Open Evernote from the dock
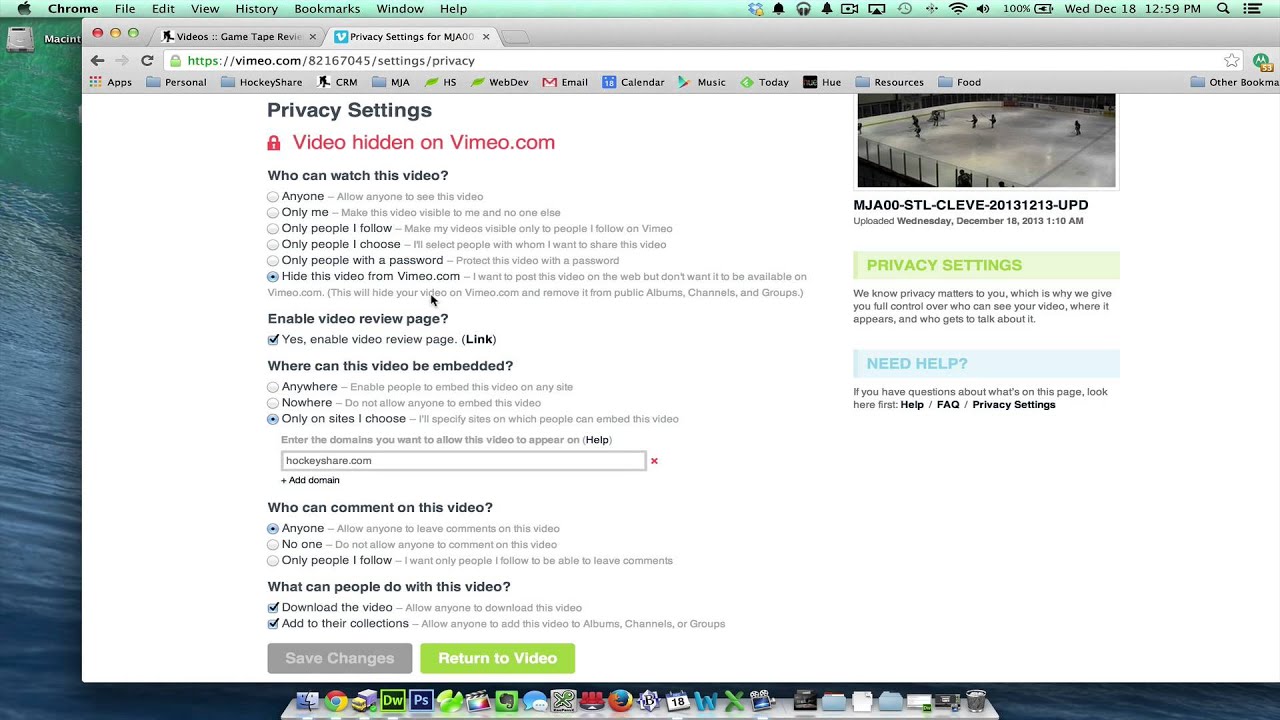This screenshot has height=720, width=1280. (507, 702)
